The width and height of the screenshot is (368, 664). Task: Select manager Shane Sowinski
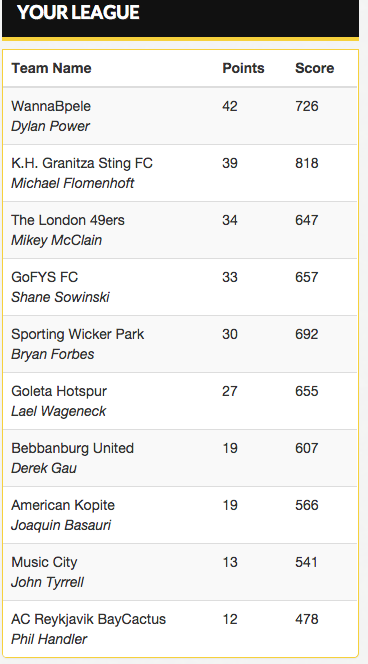pyautogui.click(x=60, y=297)
